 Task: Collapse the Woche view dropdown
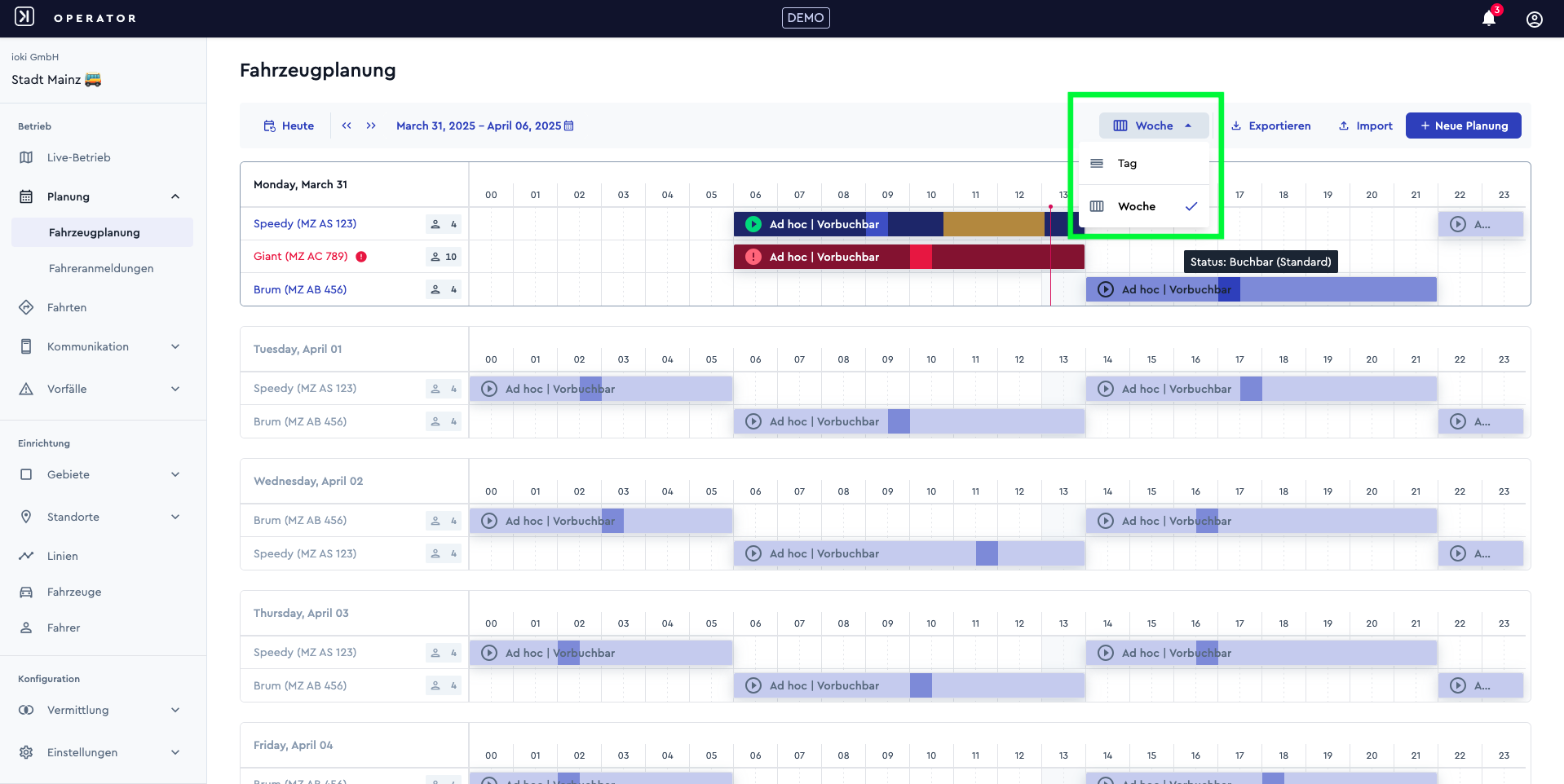1153,126
